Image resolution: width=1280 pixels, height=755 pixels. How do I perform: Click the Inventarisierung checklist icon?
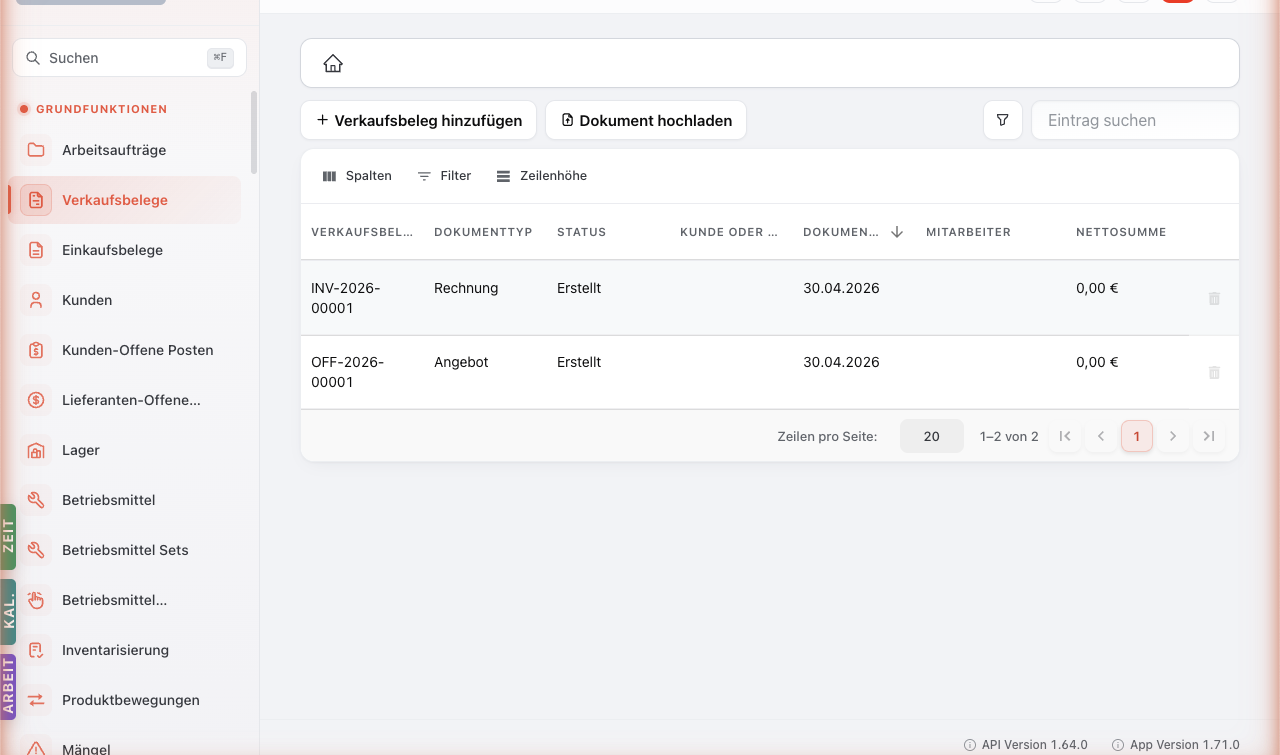[x=36, y=650]
